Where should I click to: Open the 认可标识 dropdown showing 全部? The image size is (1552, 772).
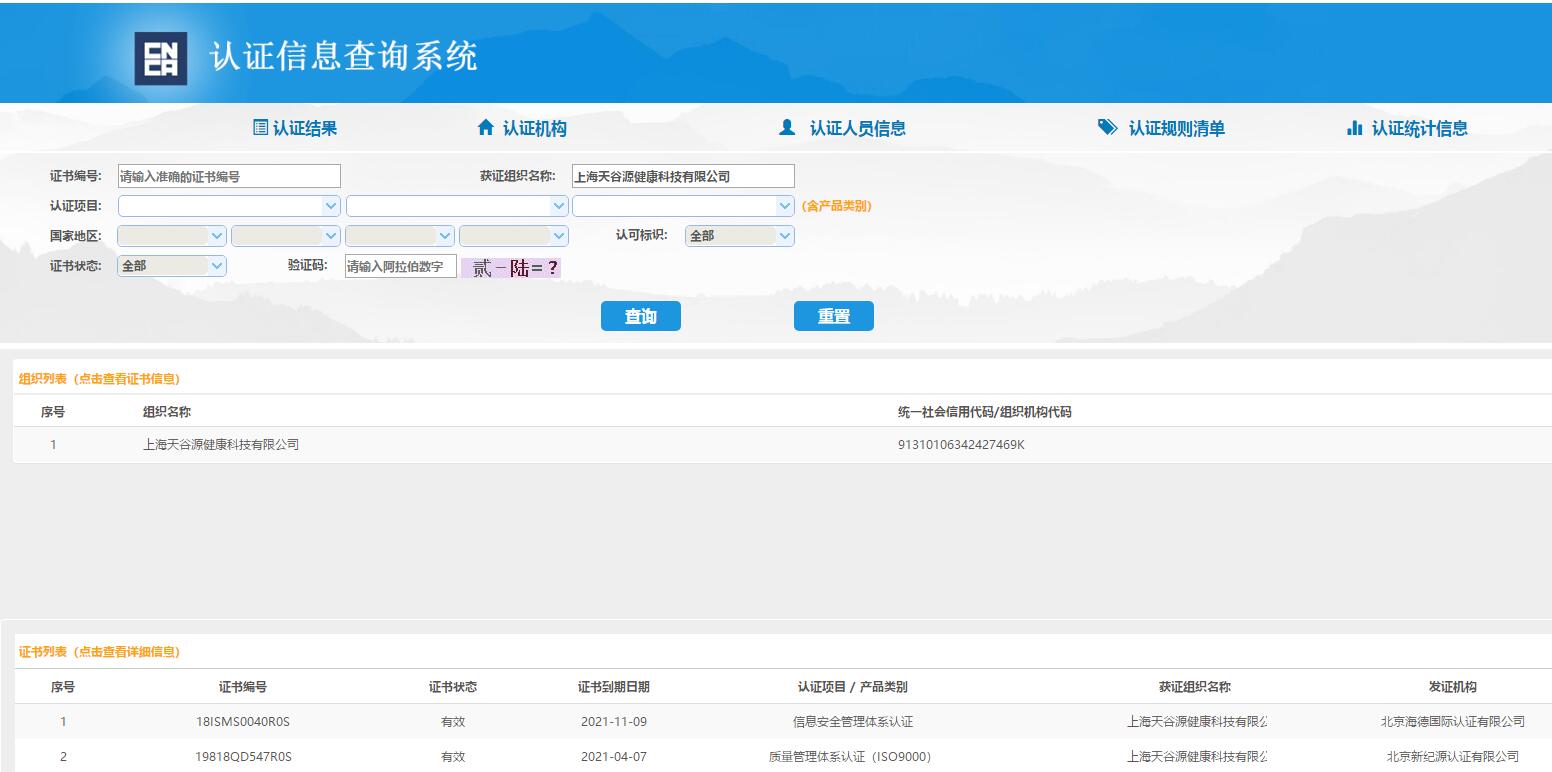click(739, 236)
